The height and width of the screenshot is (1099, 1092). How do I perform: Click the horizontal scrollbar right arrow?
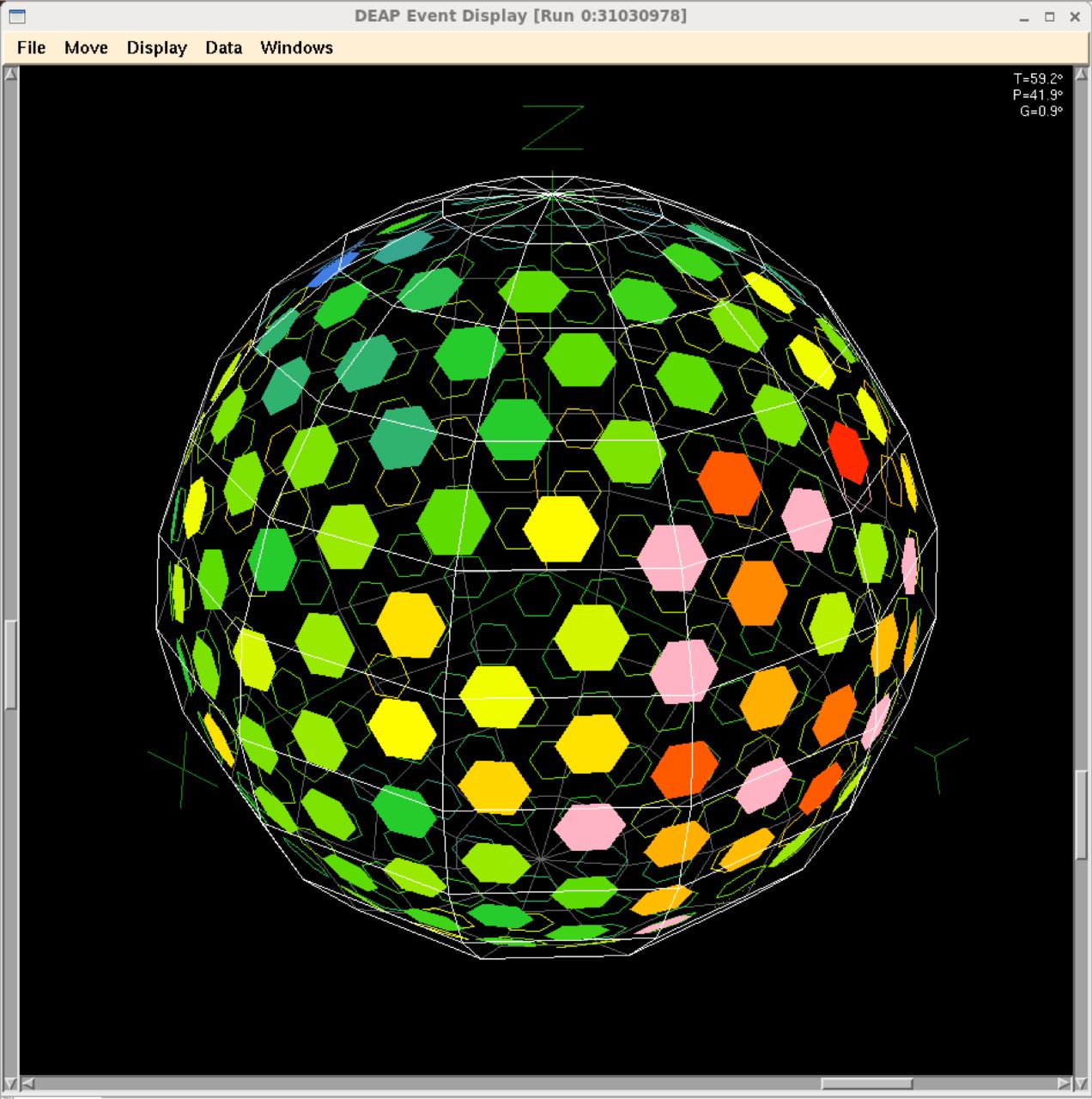pyautogui.click(x=1065, y=1084)
